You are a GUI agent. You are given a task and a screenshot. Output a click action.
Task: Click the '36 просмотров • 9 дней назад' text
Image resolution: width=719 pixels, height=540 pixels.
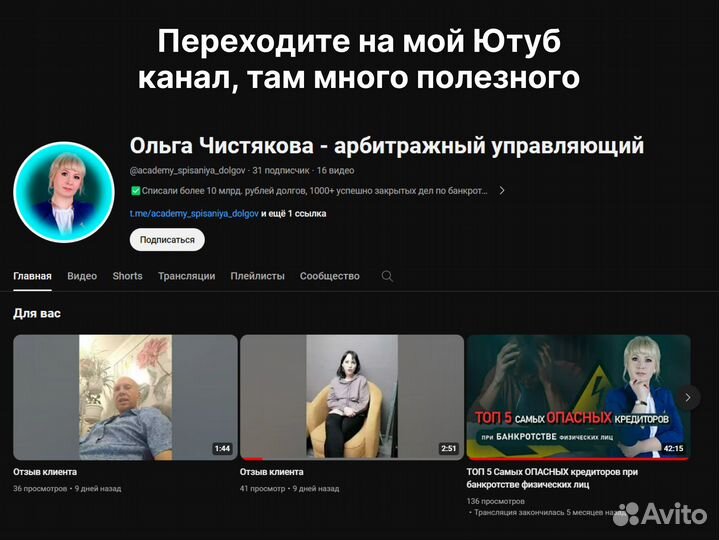tap(67, 489)
